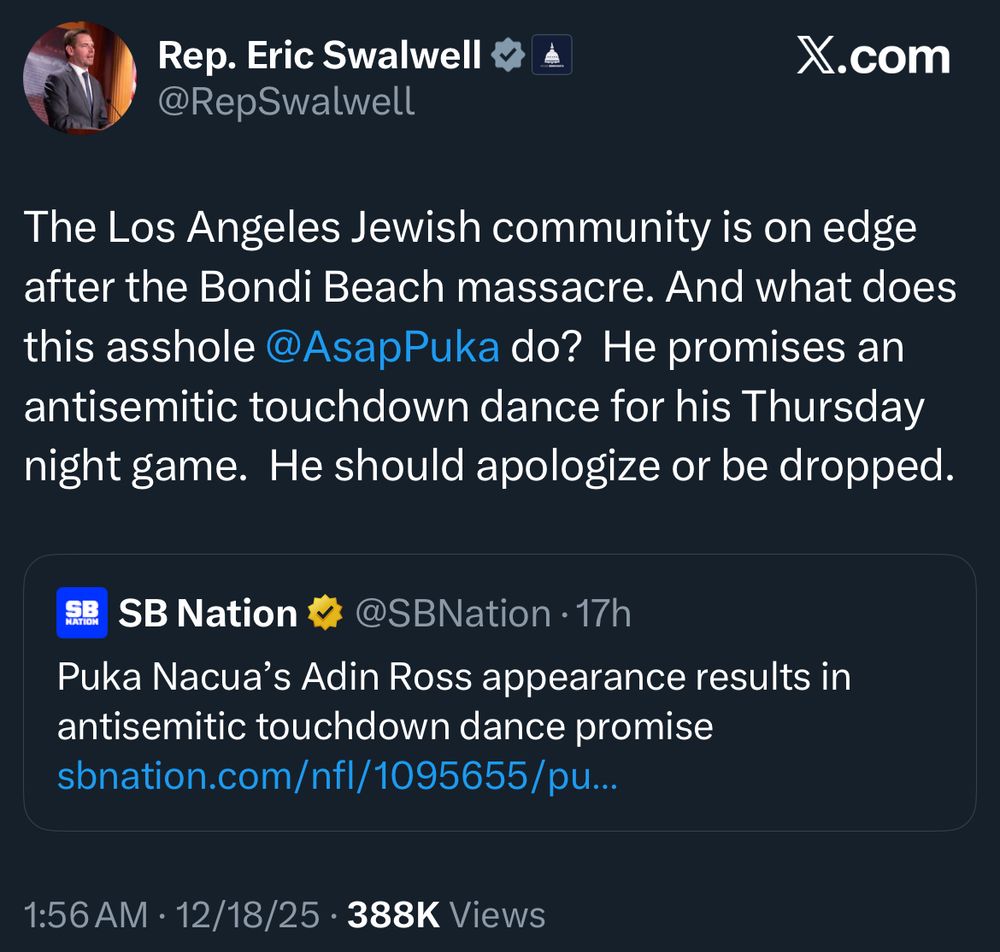Click the blue verified badge beside Rep. Eric Swalwell
Viewport: 1000px width, 952px height.
[x=509, y=55]
